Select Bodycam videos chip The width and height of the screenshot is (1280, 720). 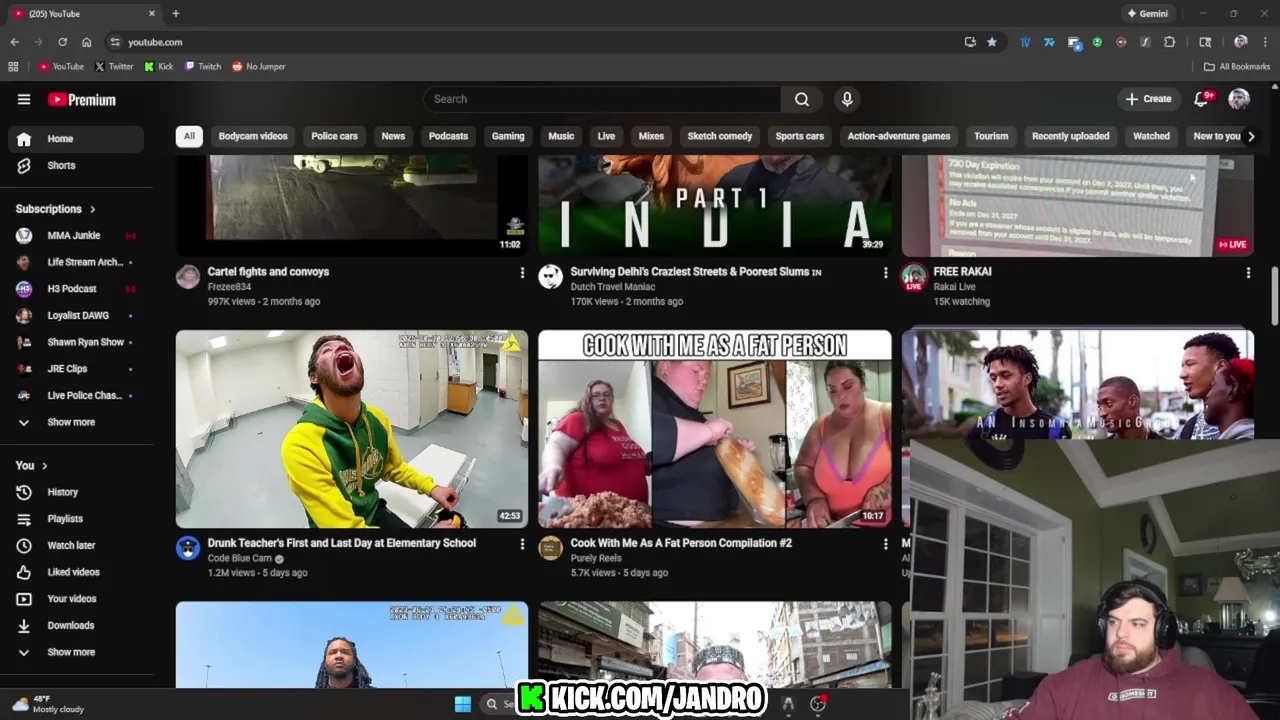[253, 136]
